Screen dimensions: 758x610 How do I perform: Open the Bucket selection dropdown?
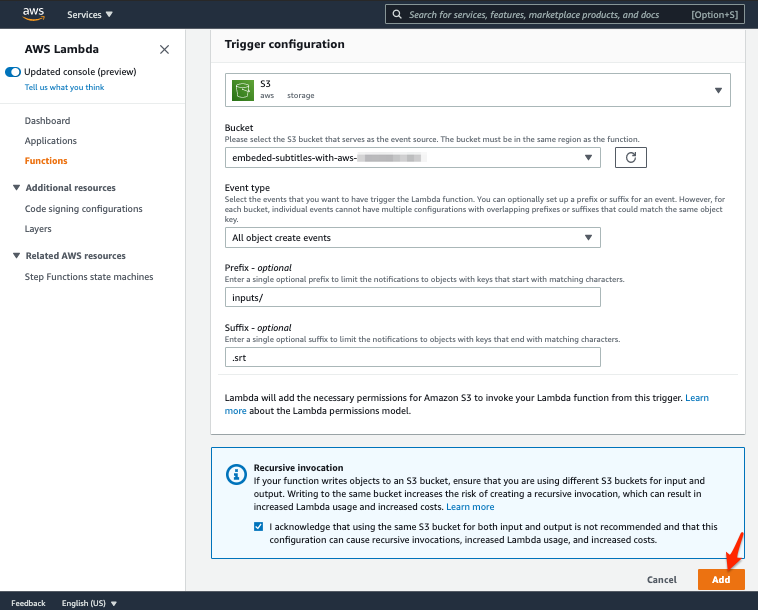coord(412,158)
